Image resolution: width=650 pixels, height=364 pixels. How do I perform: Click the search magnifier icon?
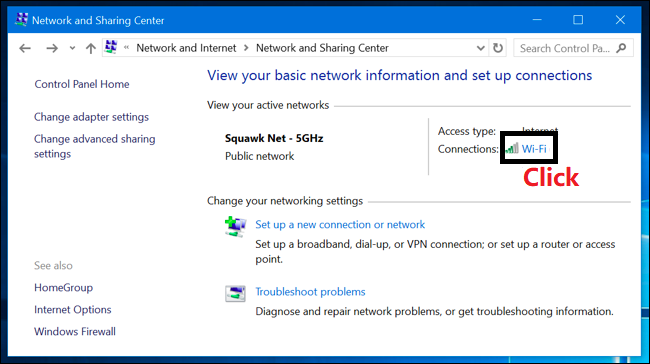click(621, 48)
